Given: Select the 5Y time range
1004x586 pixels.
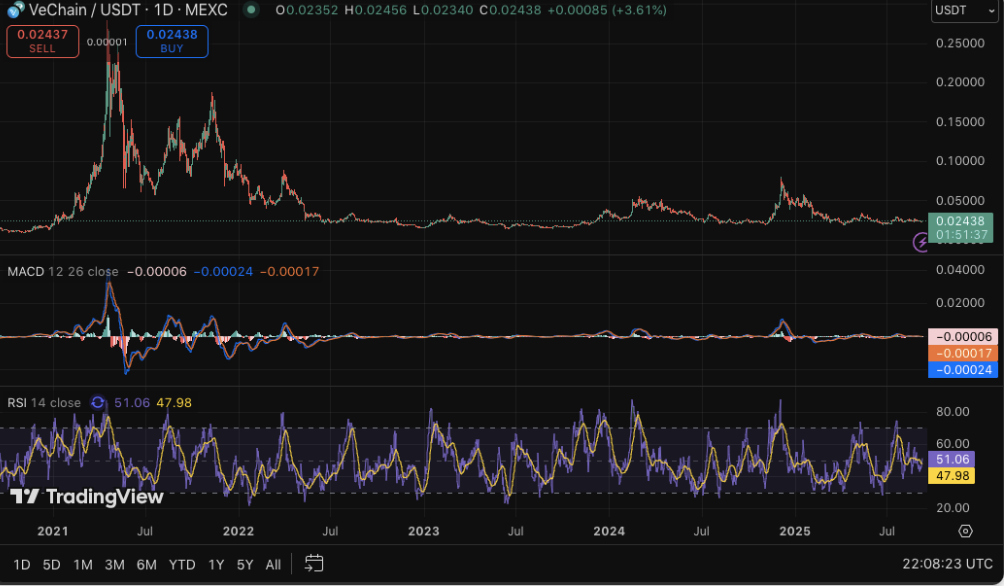Looking at the screenshot, I should point(245,565).
